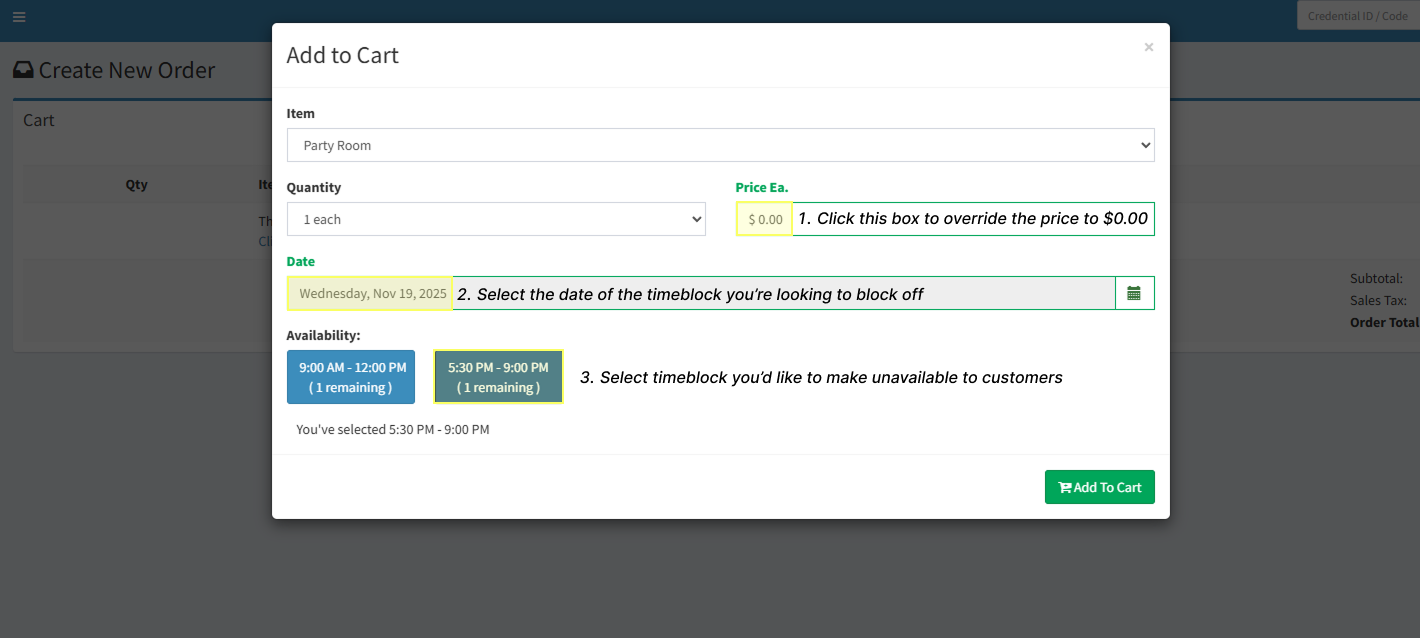Screen dimensions: 1420x638
Task: Click the Quantity field label
Action: click(313, 187)
